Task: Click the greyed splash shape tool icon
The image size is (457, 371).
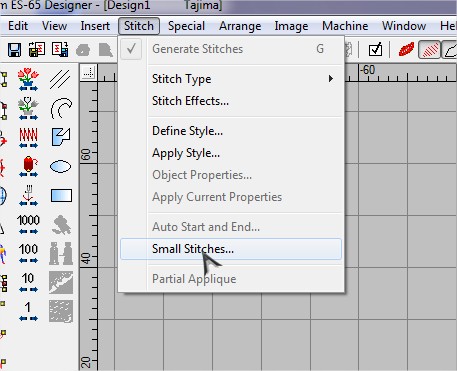Action: click(61, 224)
